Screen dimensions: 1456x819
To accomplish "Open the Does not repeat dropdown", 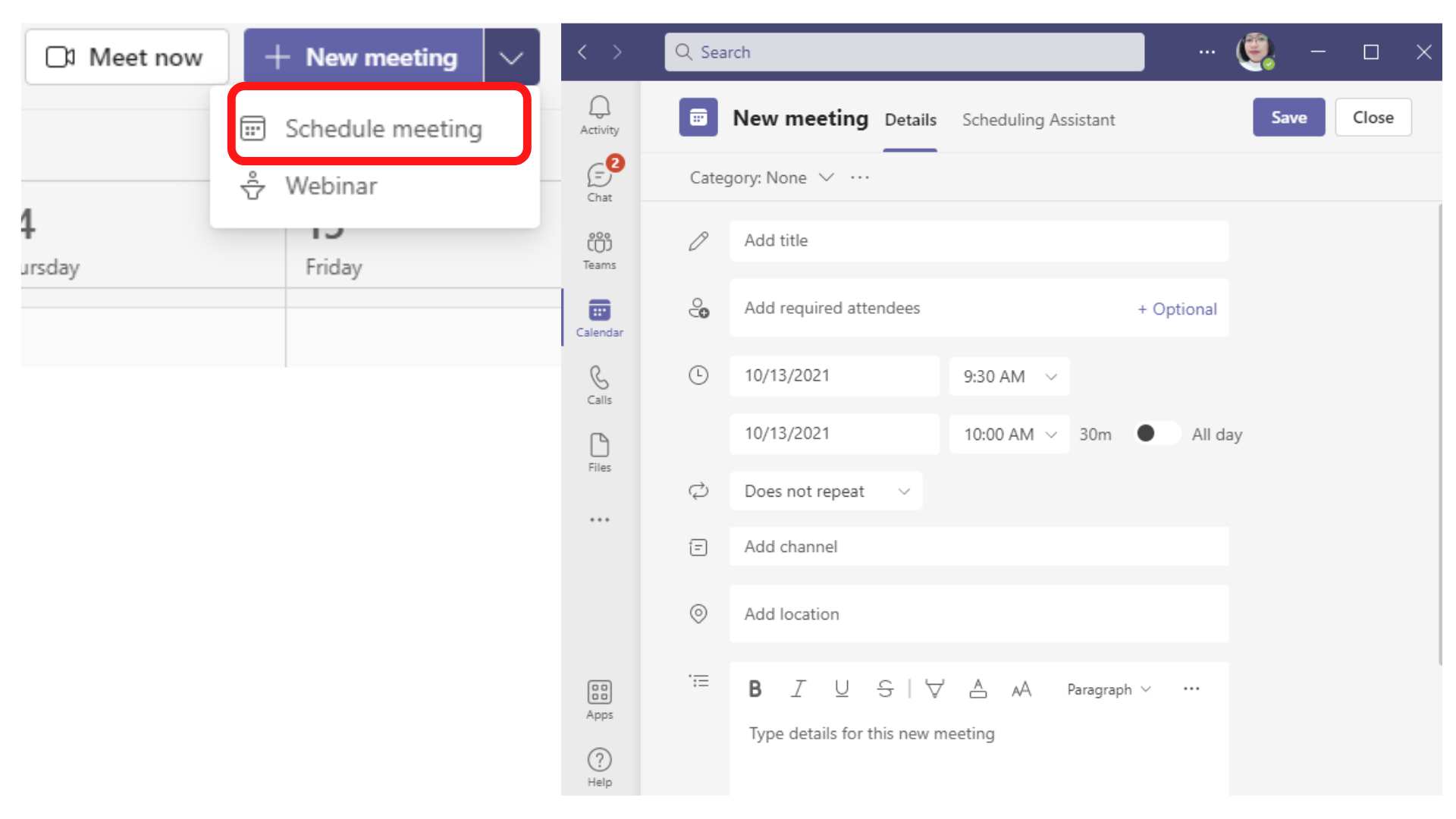I will (826, 491).
